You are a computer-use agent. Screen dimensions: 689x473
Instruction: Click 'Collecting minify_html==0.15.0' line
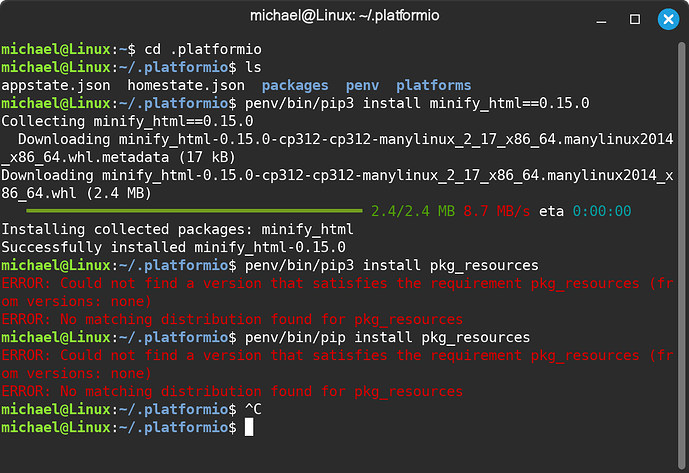click(x=127, y=121)
